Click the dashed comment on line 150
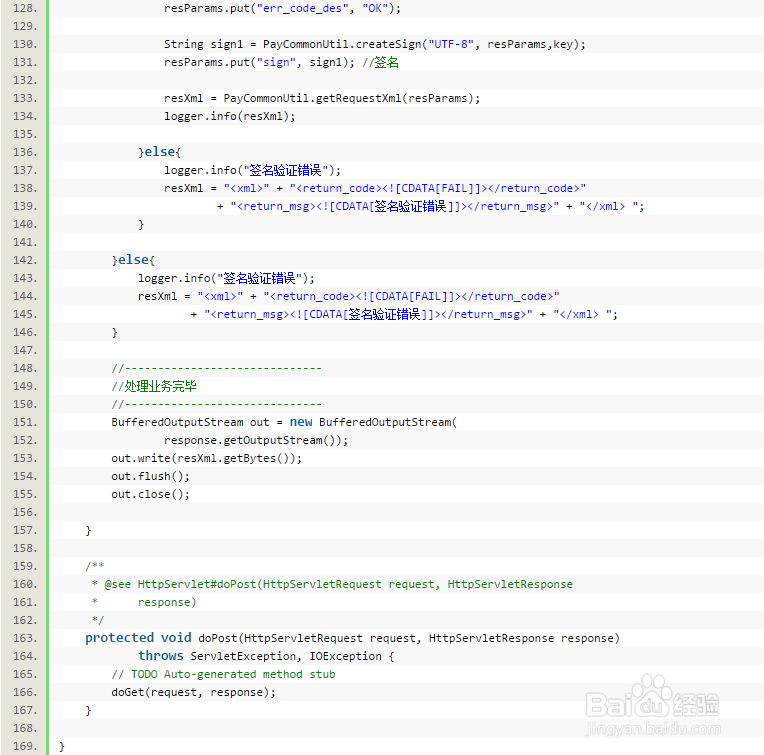Viewport: 764px width, 755px height. 216,404
